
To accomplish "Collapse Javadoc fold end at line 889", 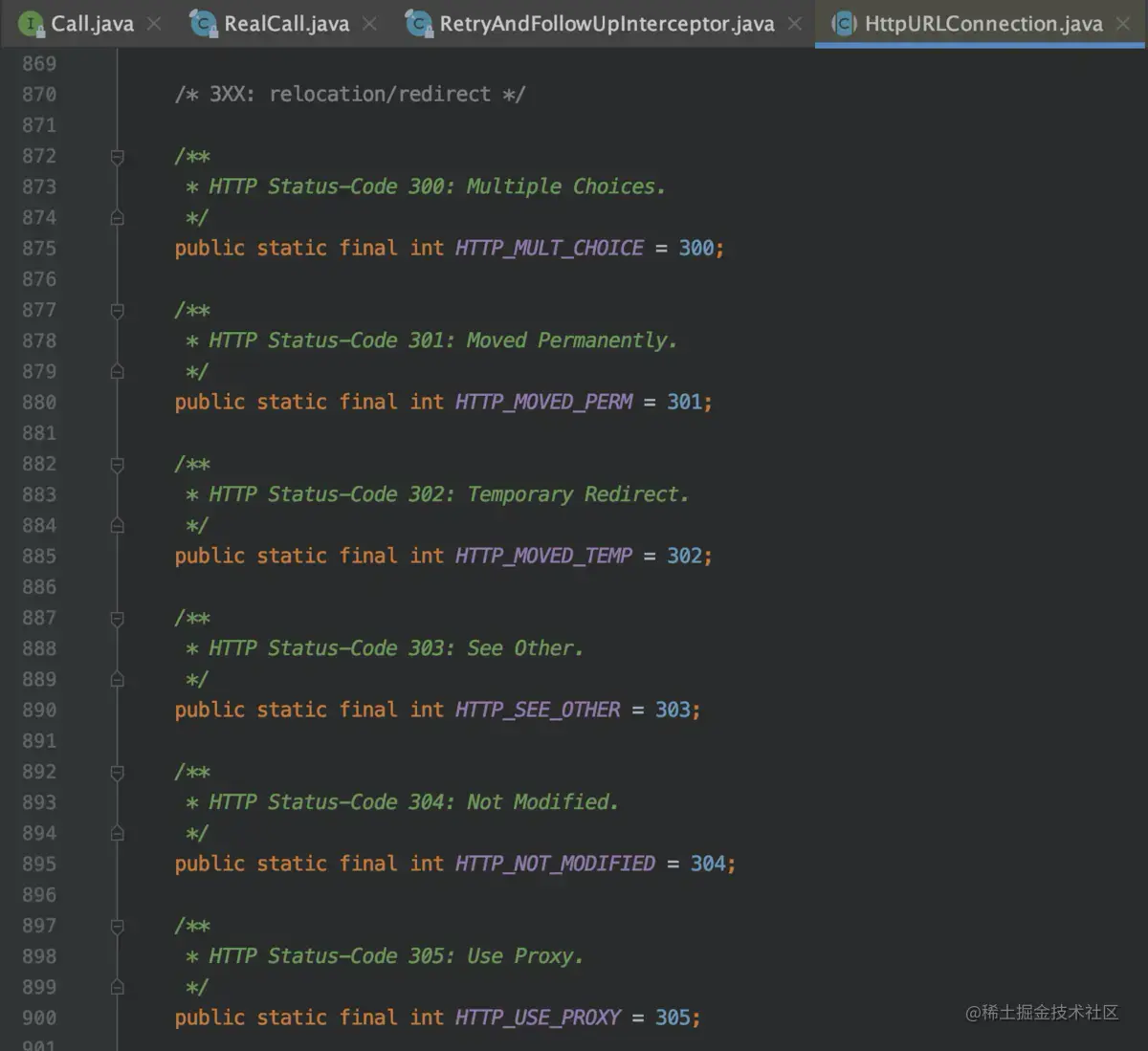I will click(x=117, y=680).
